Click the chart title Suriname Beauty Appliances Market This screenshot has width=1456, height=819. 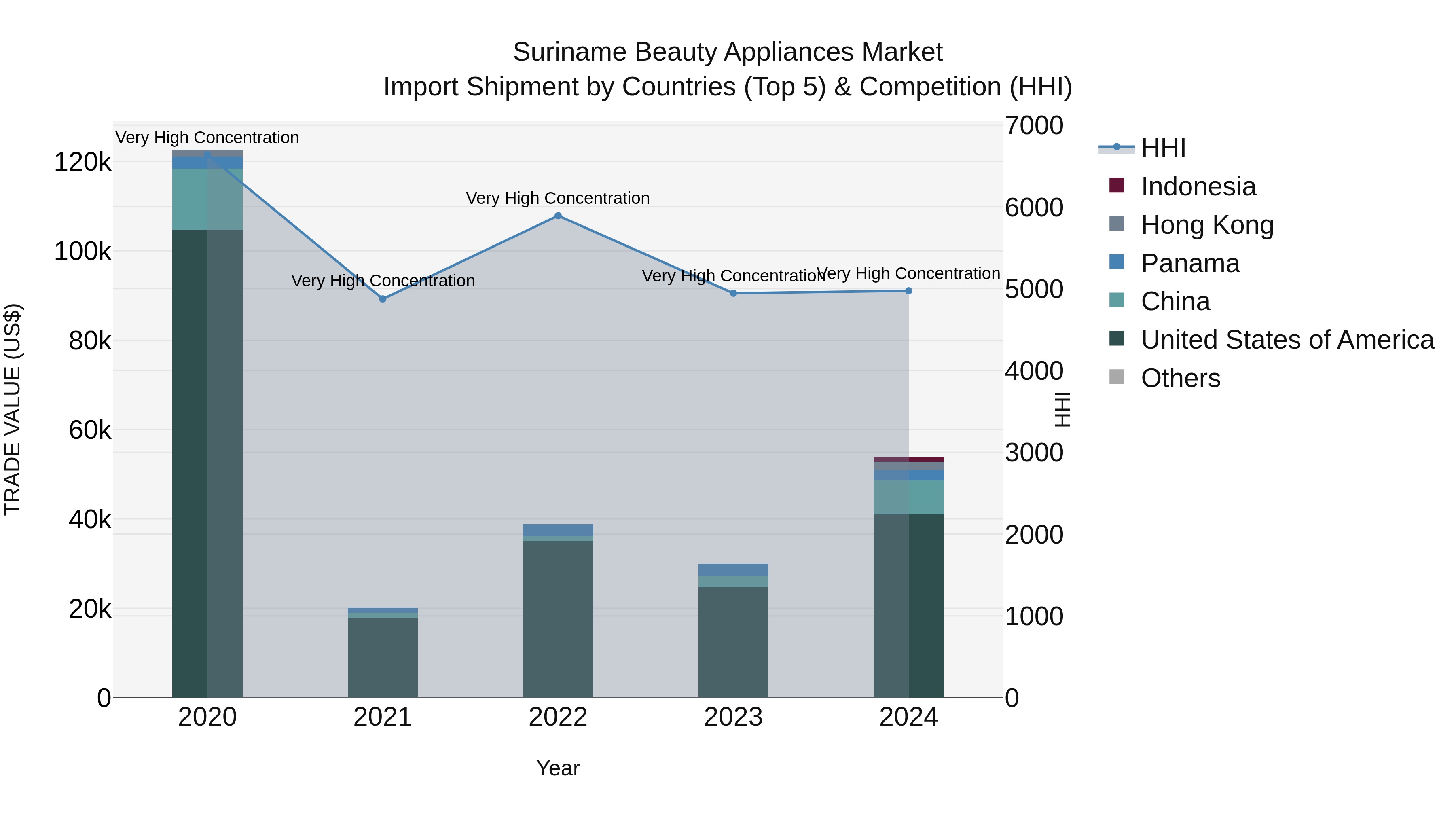pos(728,52)
